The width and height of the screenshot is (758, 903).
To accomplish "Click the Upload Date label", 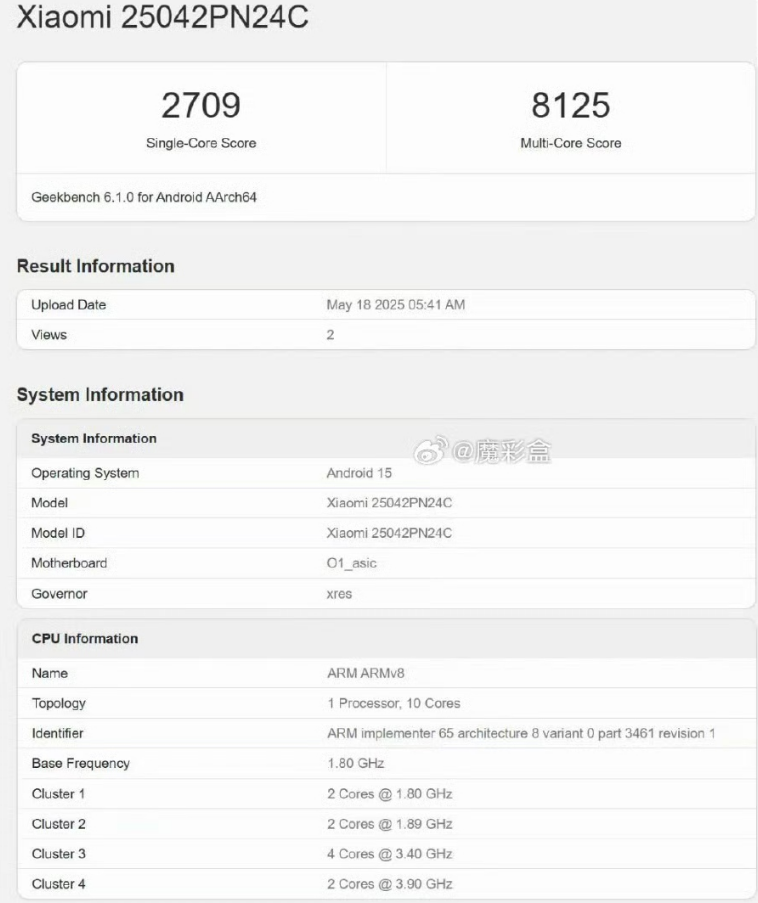I will [69, 305].
